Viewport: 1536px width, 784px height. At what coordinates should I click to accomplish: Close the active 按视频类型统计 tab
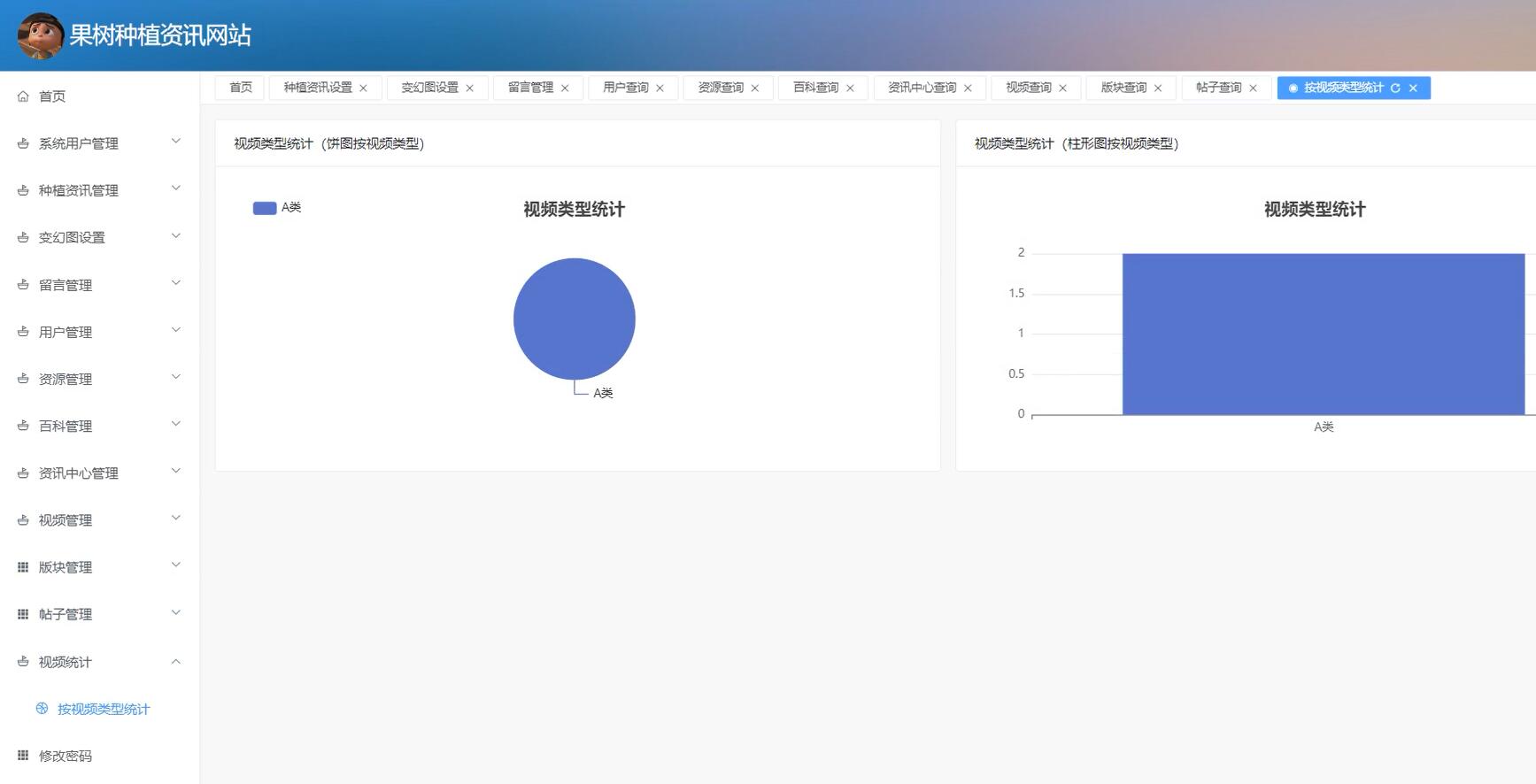pos(1413,88)
